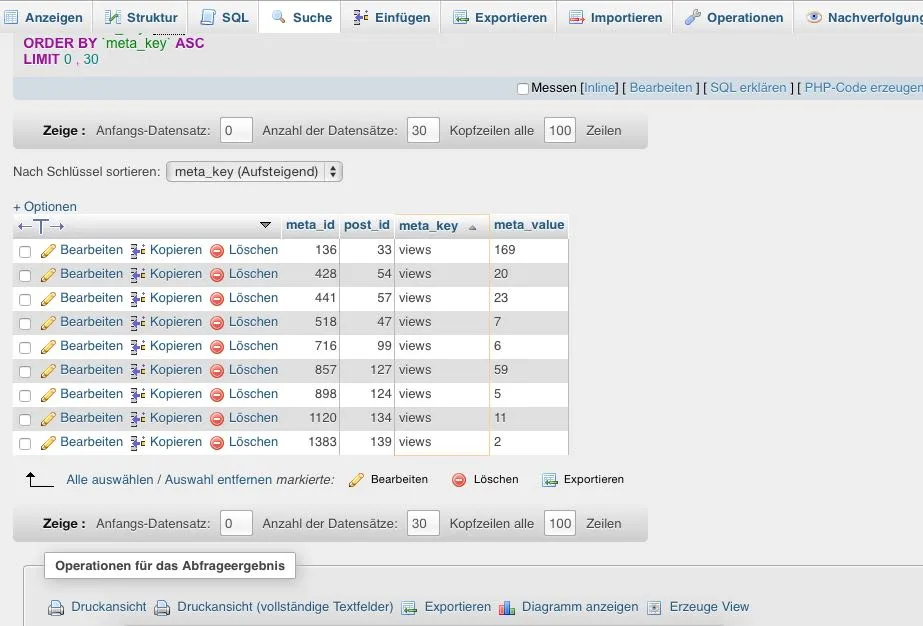Click the red delete icon for meta_id 518
Viewport: 923px width, 626px height.
pyautogui.click(x=217, y=323)
